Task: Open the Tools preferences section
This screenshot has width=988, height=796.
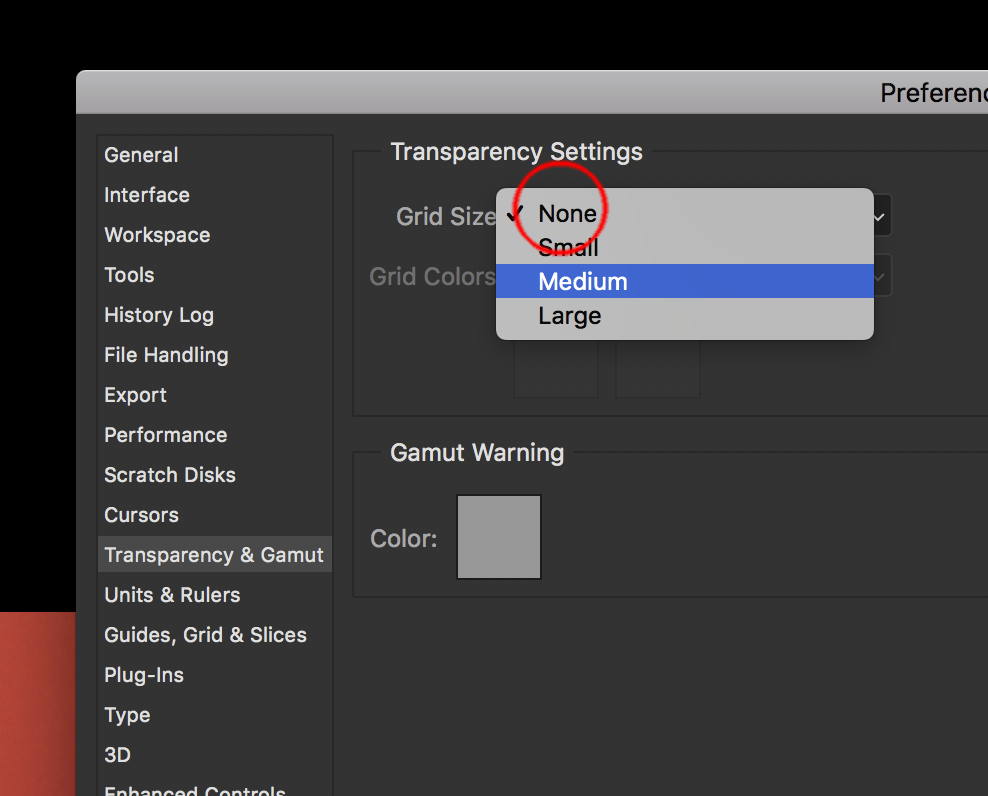Action: tap(129, 275)
